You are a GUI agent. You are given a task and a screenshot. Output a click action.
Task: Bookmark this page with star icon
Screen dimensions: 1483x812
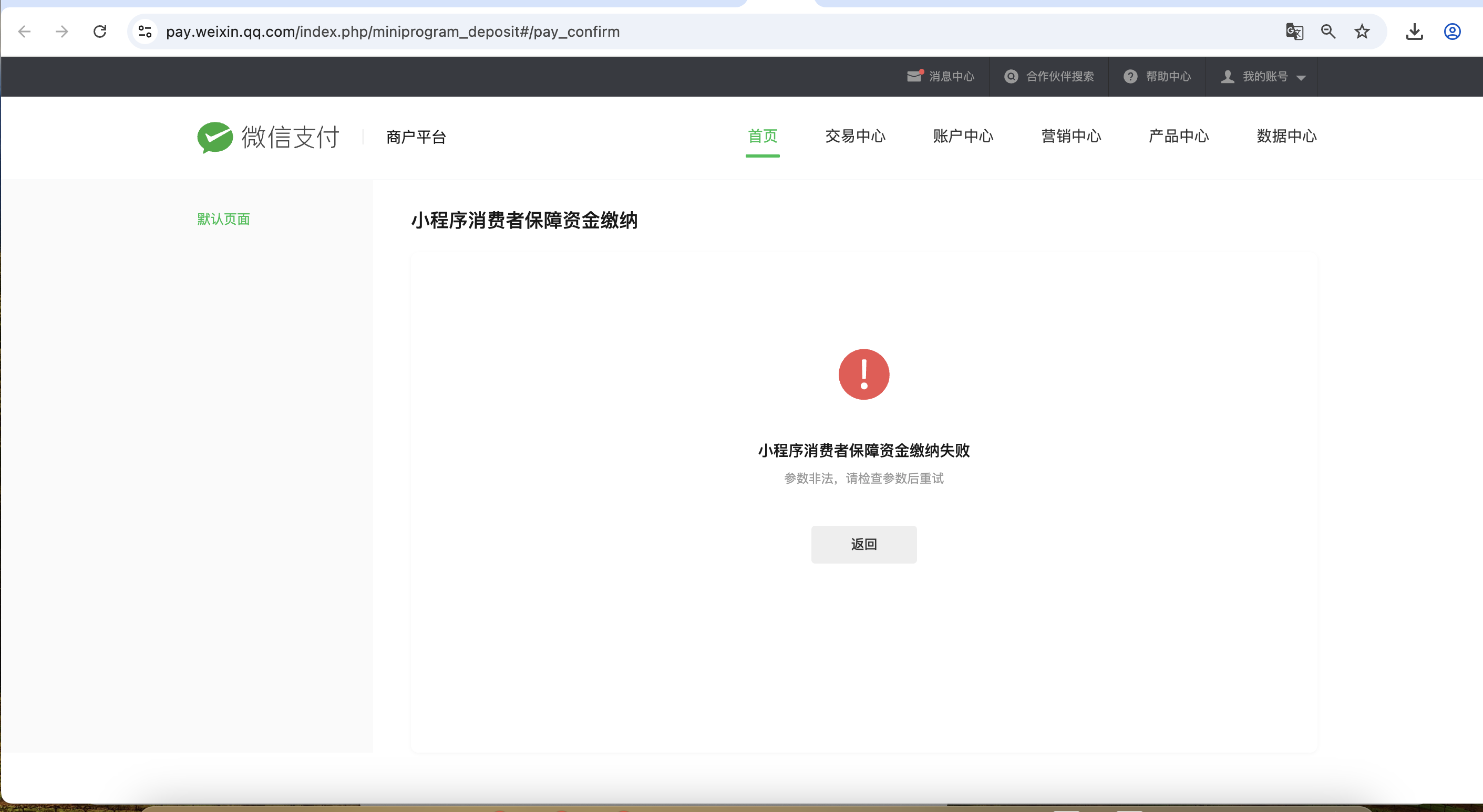[1362, 31]
